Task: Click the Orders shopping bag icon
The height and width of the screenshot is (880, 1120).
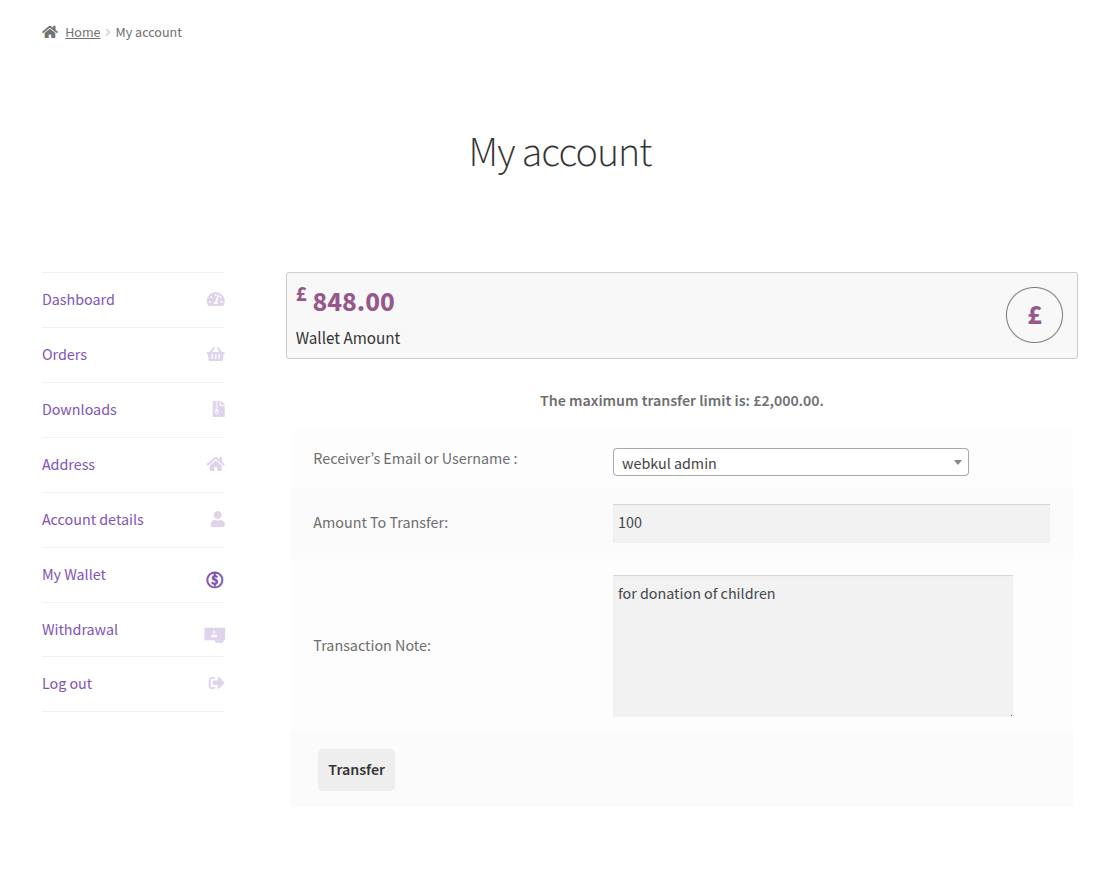Action: pos(215,354)
